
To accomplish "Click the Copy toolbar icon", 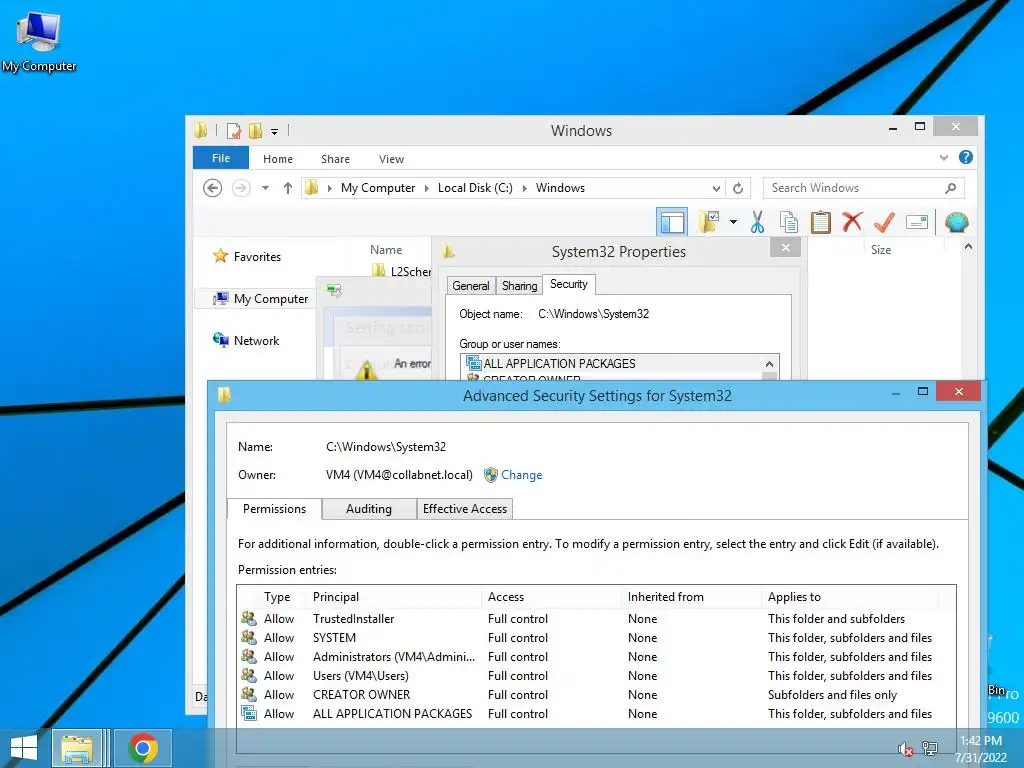I will pyautogui.click(x=789, y=222).
